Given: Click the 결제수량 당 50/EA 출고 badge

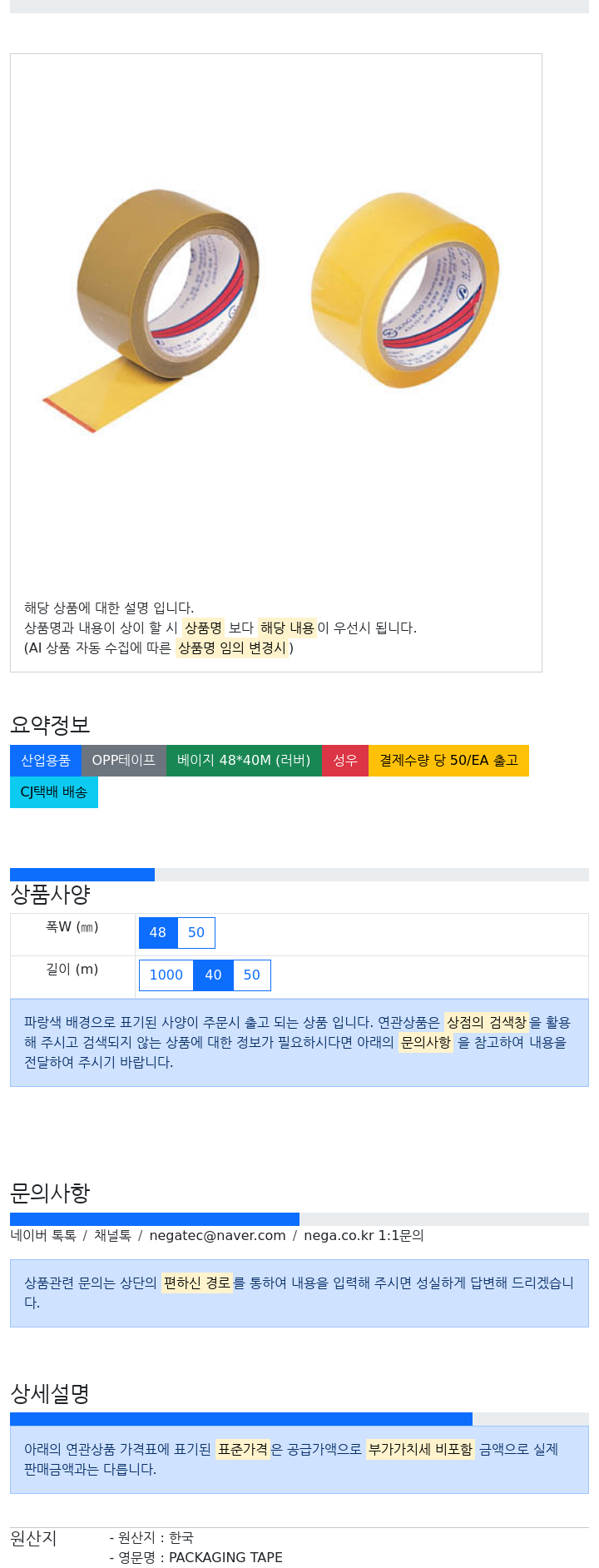Looking at the screenshot, I should (x=448, y=761).
